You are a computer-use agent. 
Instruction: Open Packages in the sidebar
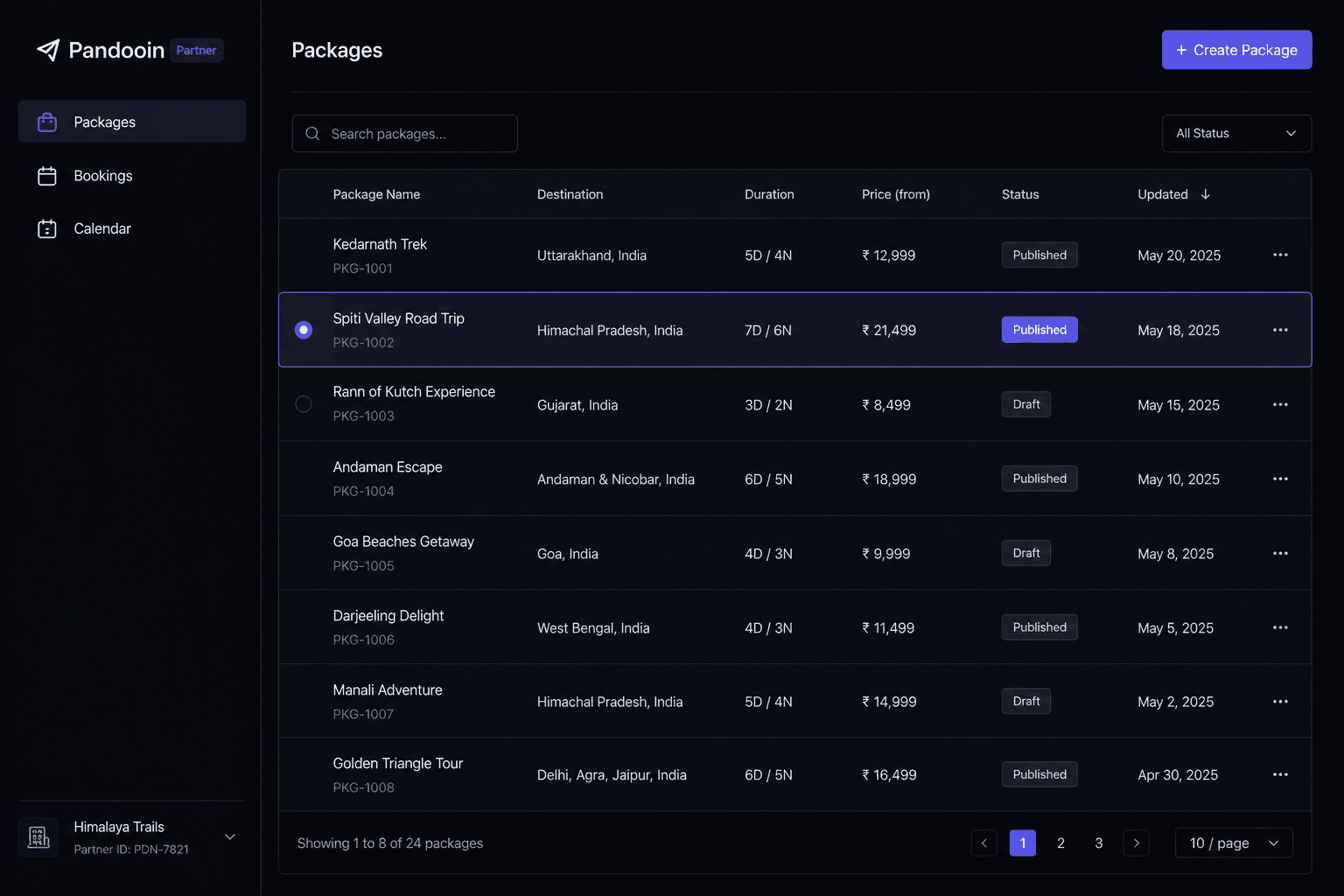132,122
